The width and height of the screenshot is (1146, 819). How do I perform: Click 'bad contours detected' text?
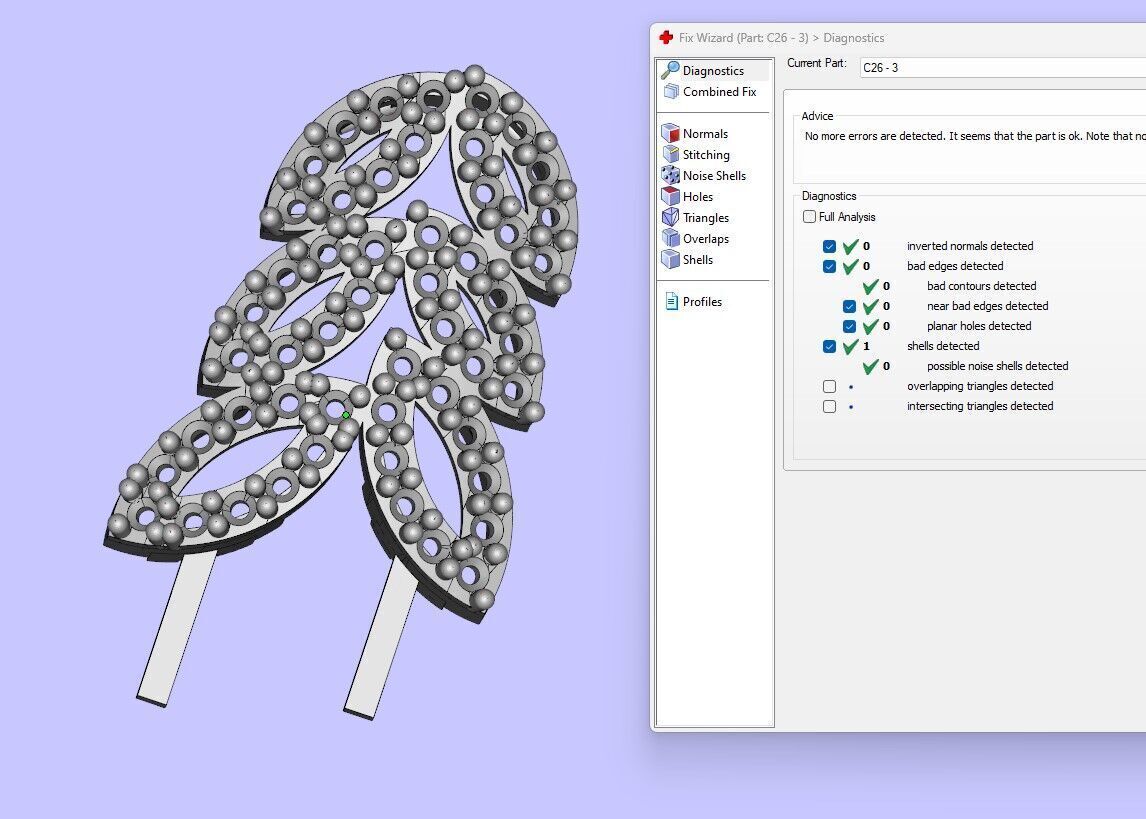pyautogui.click(x=982, y=286)
